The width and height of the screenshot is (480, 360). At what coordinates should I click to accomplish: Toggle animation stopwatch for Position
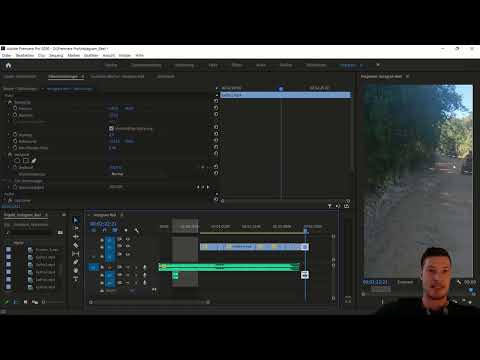pos(15,108)
